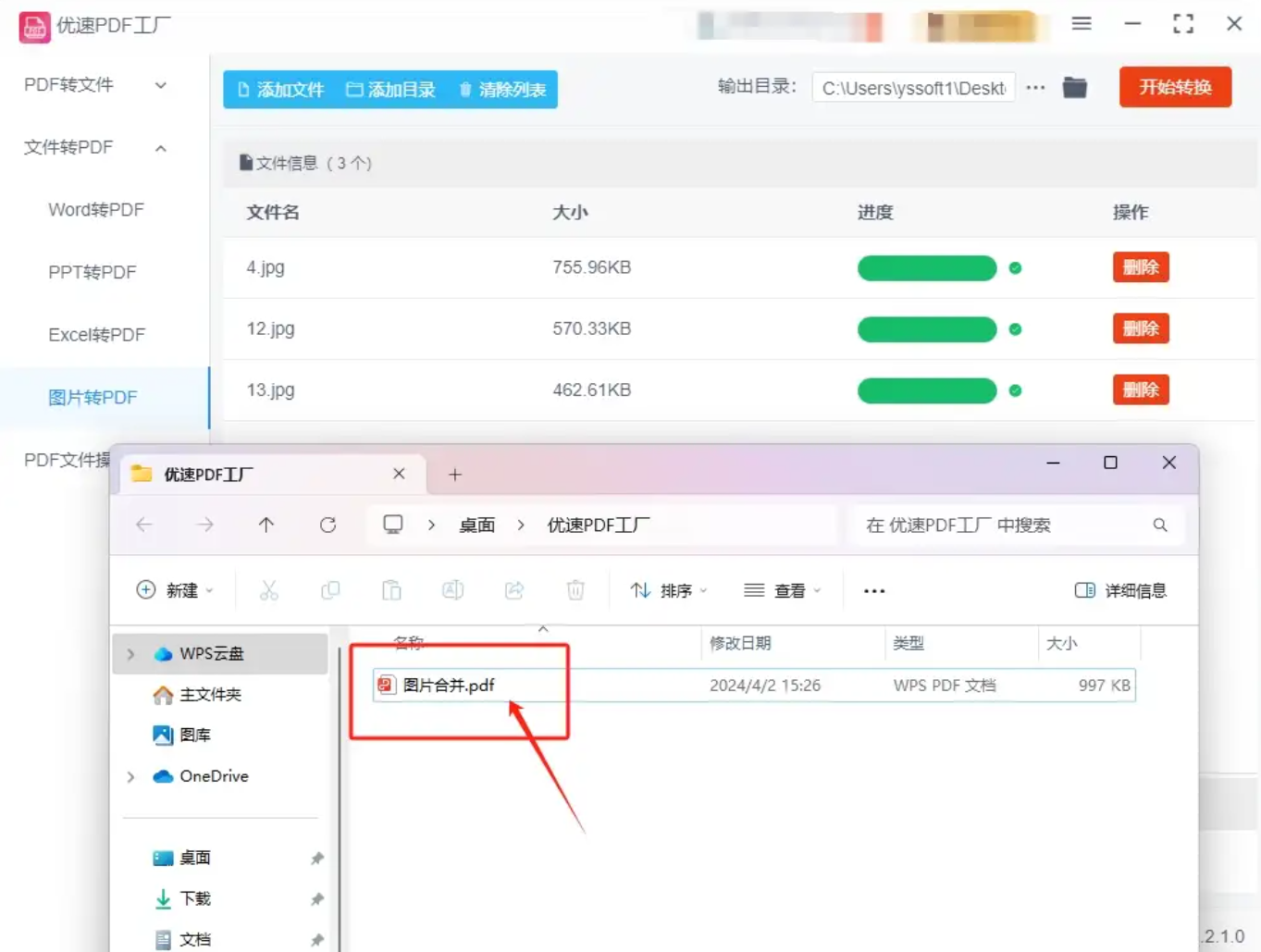Delete the 13.jpg row
This screenshot has height=952, width=1261.
pos(1141,389)
